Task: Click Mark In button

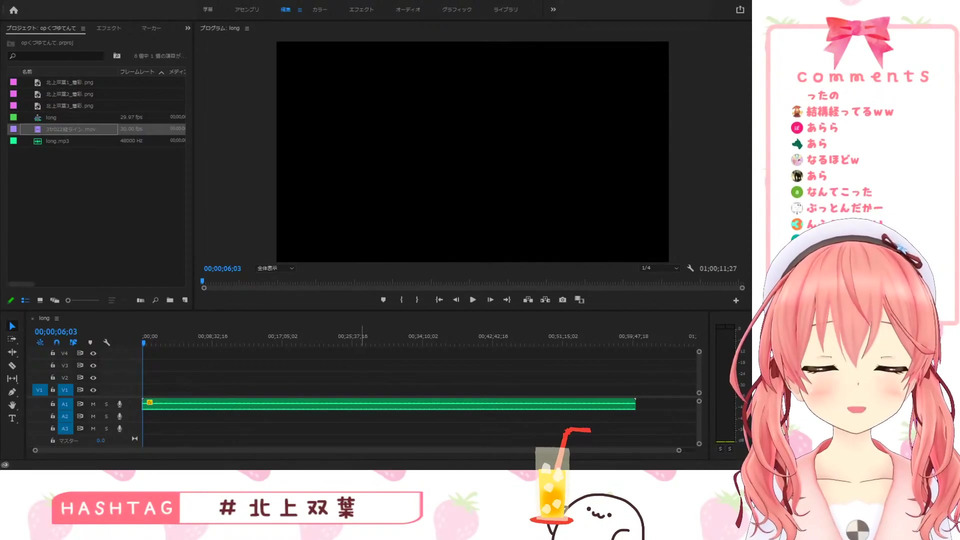Action: pyautogui.click(x=402, y=300)
